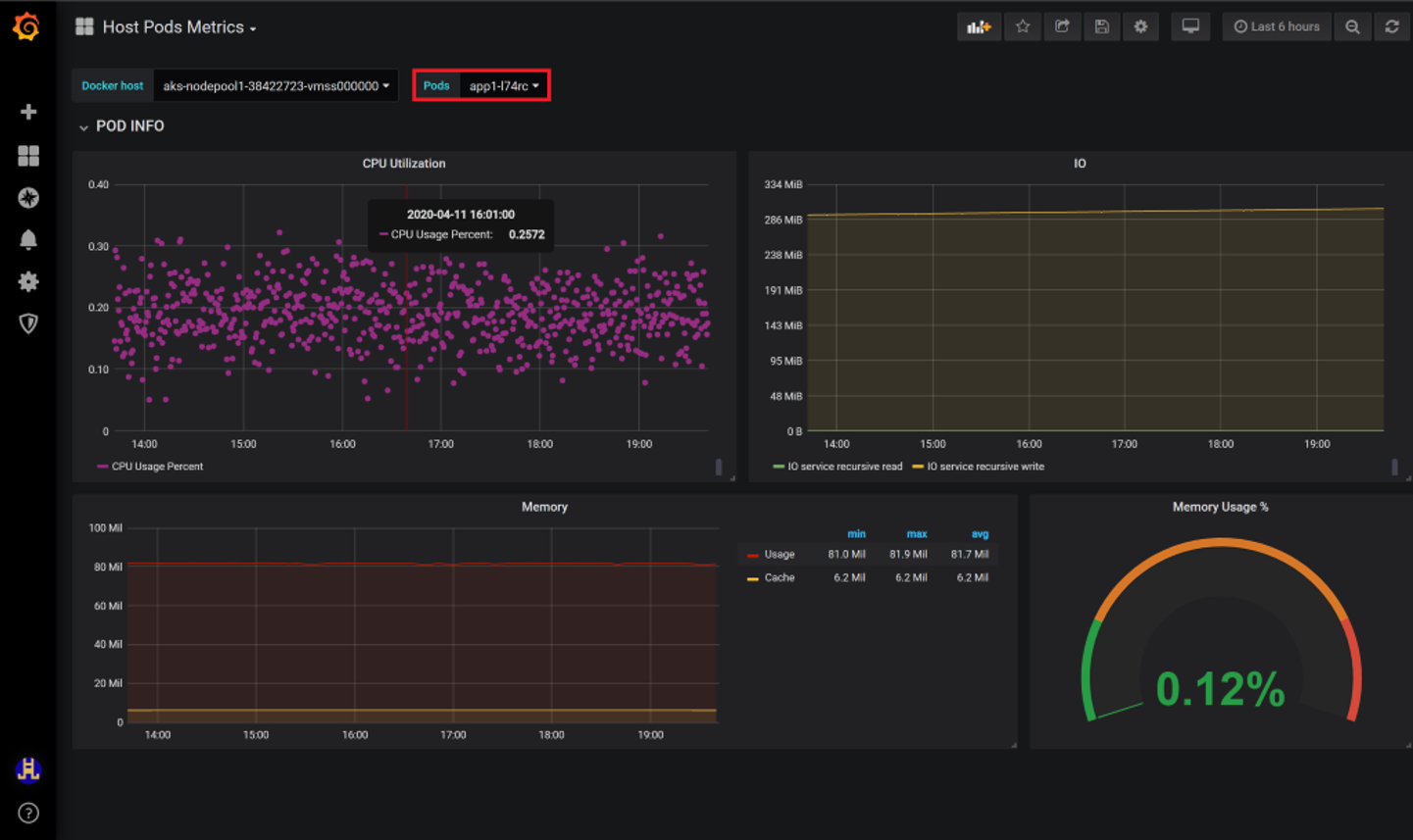Open the Last 6 hours time picker
The height and width of the screenshot is (840, 1413).
tap(1276, 27)
